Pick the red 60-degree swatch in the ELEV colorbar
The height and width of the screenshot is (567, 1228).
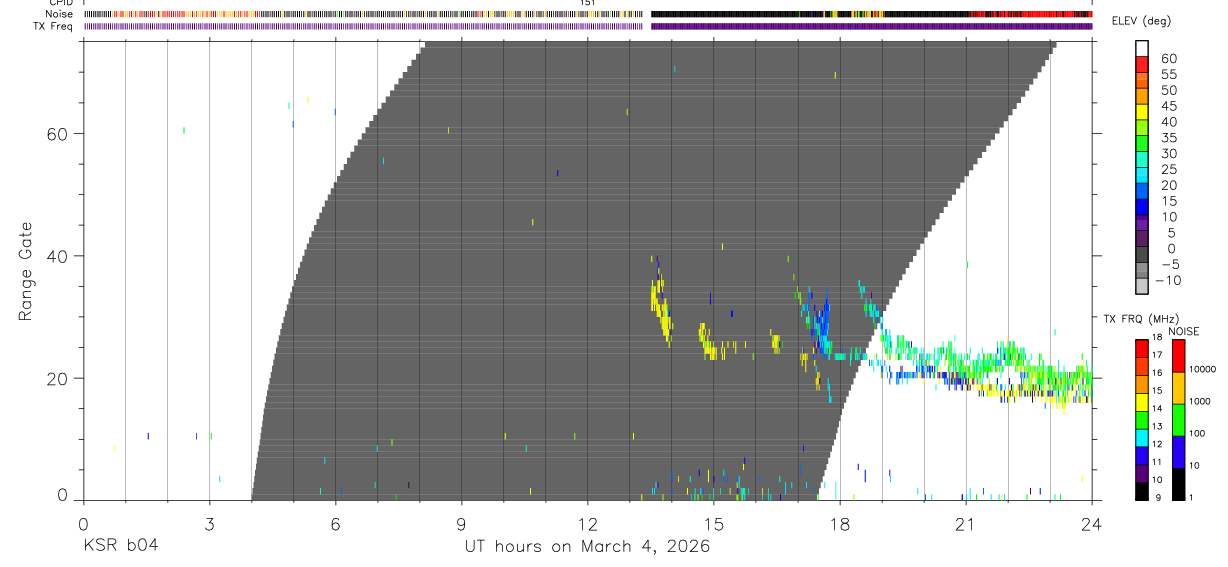point(1142,64)
